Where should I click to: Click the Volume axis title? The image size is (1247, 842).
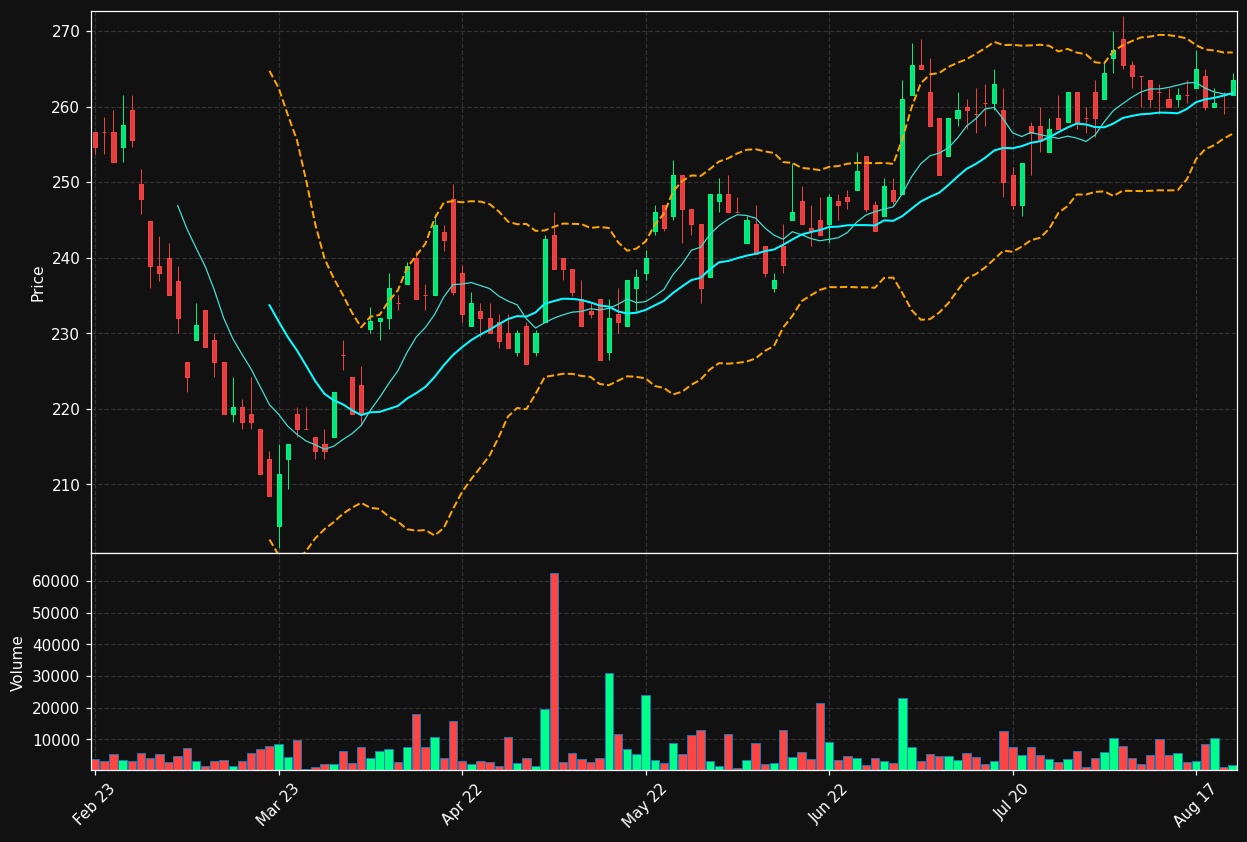(18, 663)
